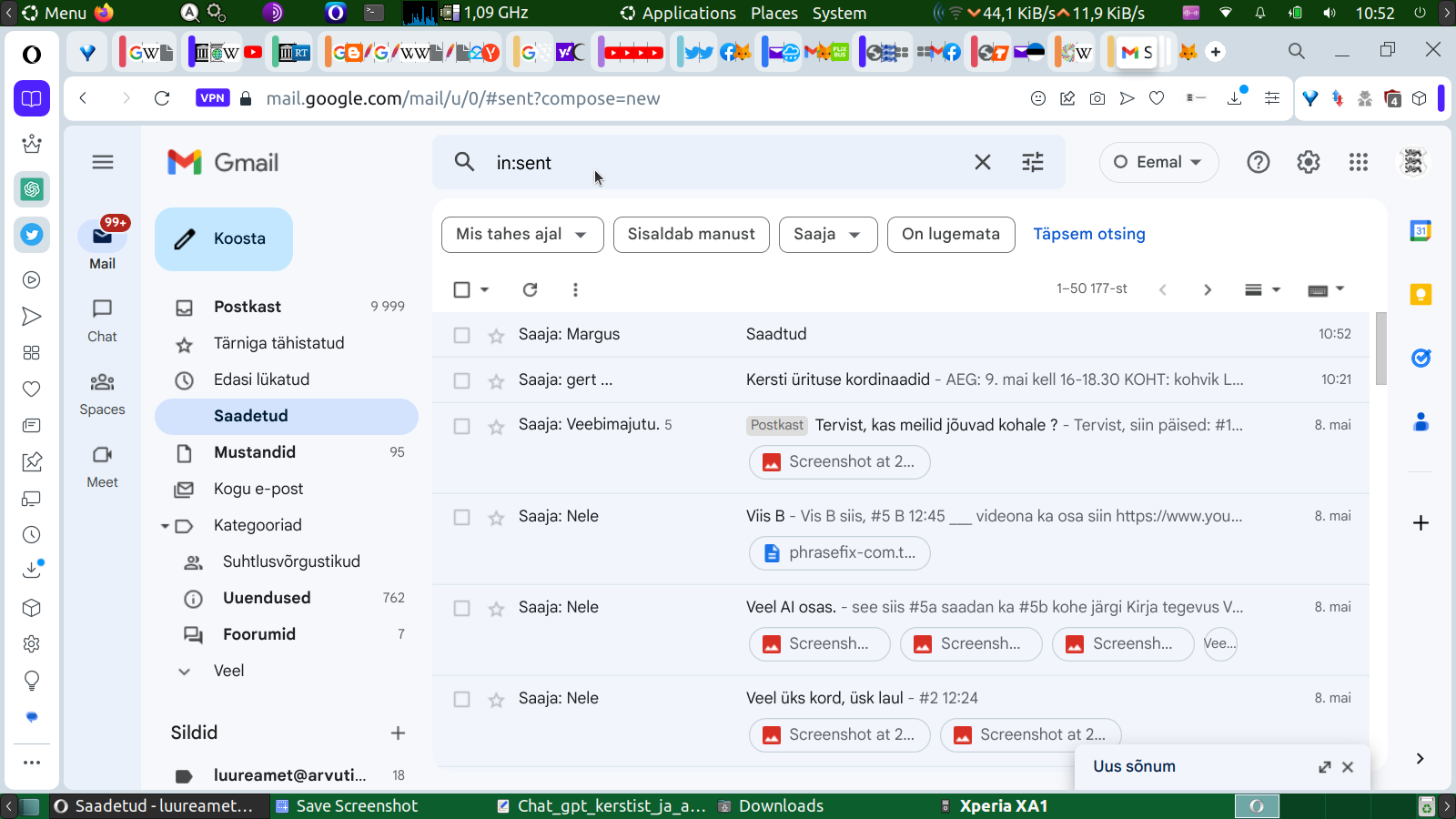Open the Screenshot attachment in Veebimajutu. message

coord(839,461)
